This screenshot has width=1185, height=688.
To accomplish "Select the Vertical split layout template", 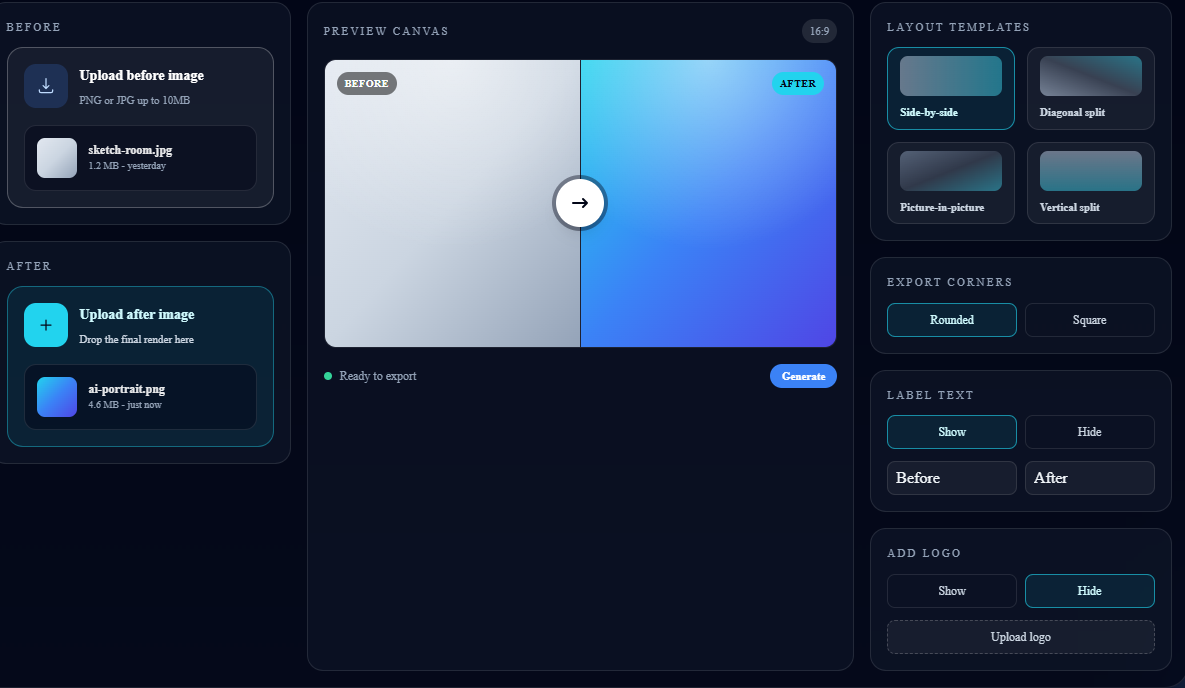I will click(1090, 183).
